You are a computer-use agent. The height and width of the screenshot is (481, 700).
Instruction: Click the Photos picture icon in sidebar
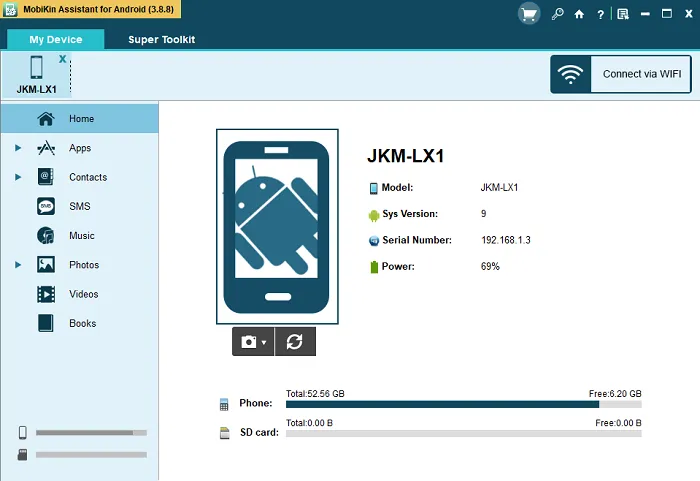point(46,265)
